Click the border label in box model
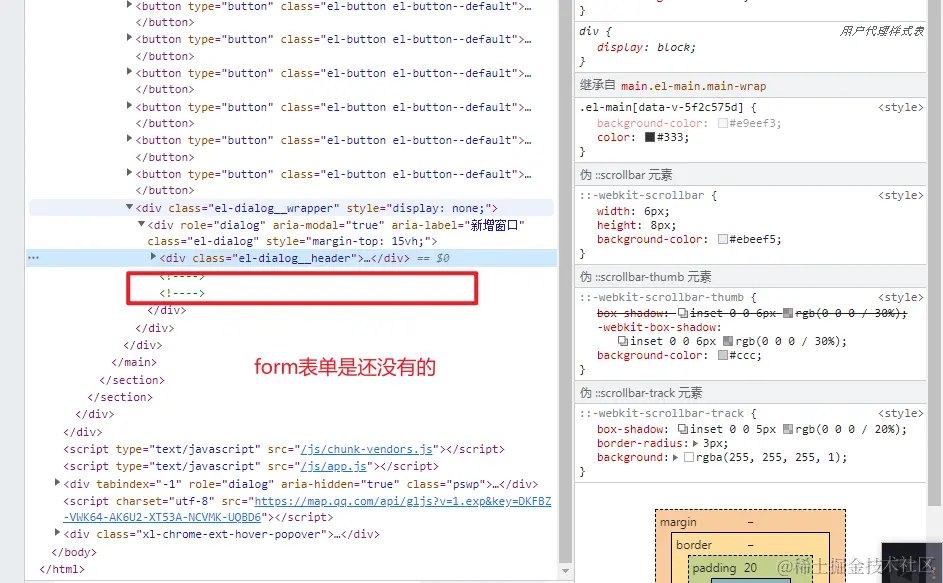 (x=693, y=545)
